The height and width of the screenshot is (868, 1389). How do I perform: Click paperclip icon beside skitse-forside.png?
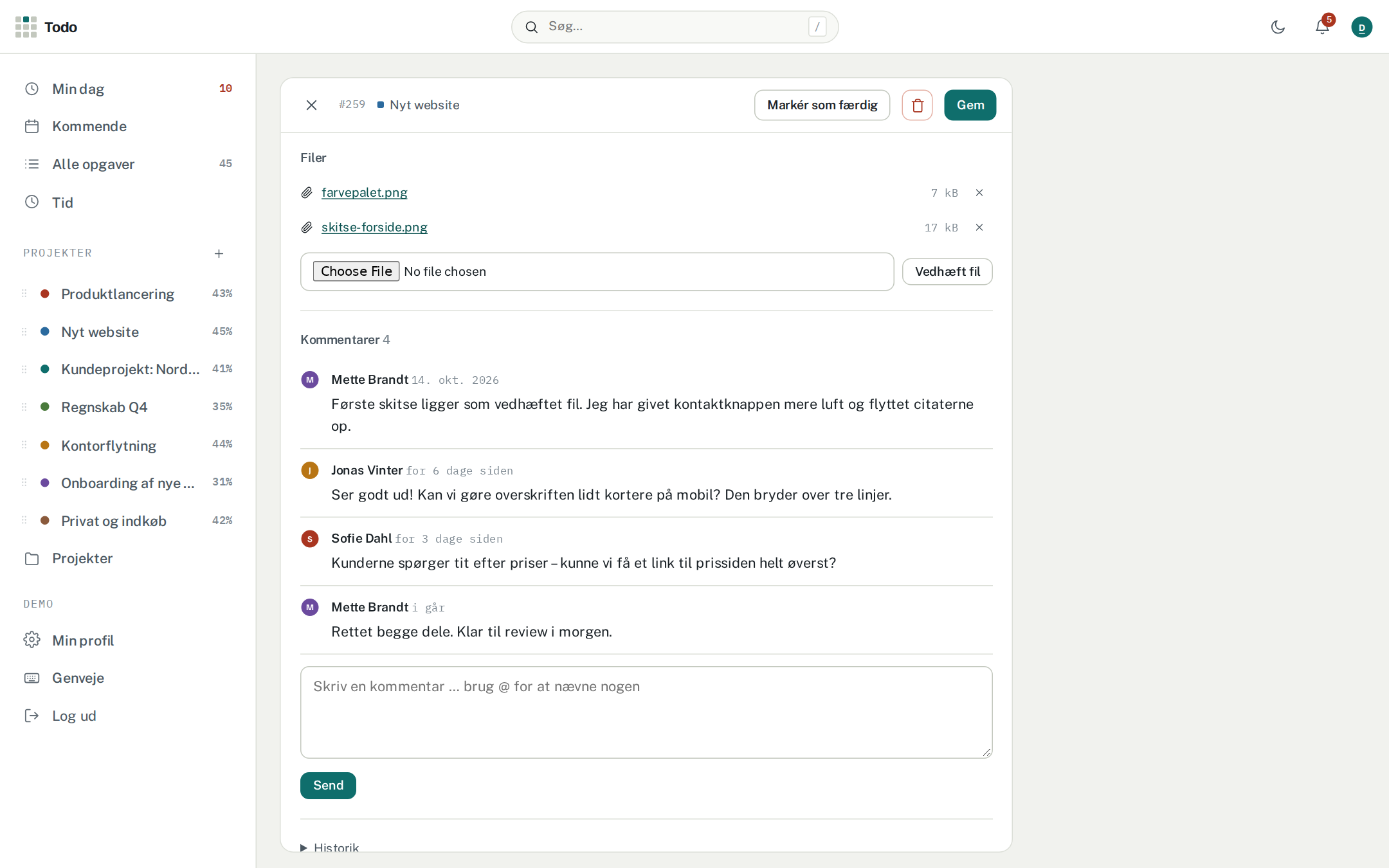pos(307,228)
